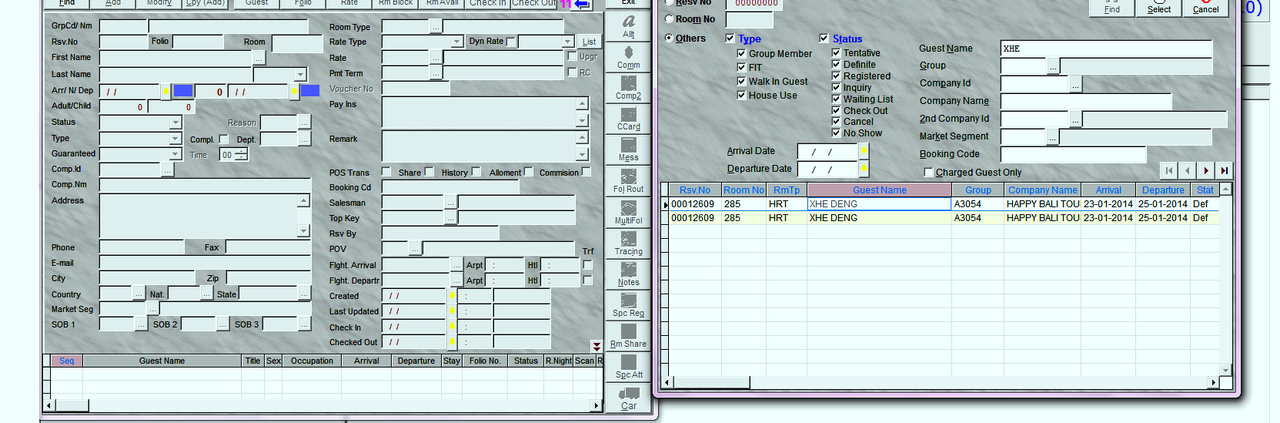Click the Rm Share sidebar icon
Image resolution: width=1280 pixels, height=423 pixels.
click(x=628, y=335)
